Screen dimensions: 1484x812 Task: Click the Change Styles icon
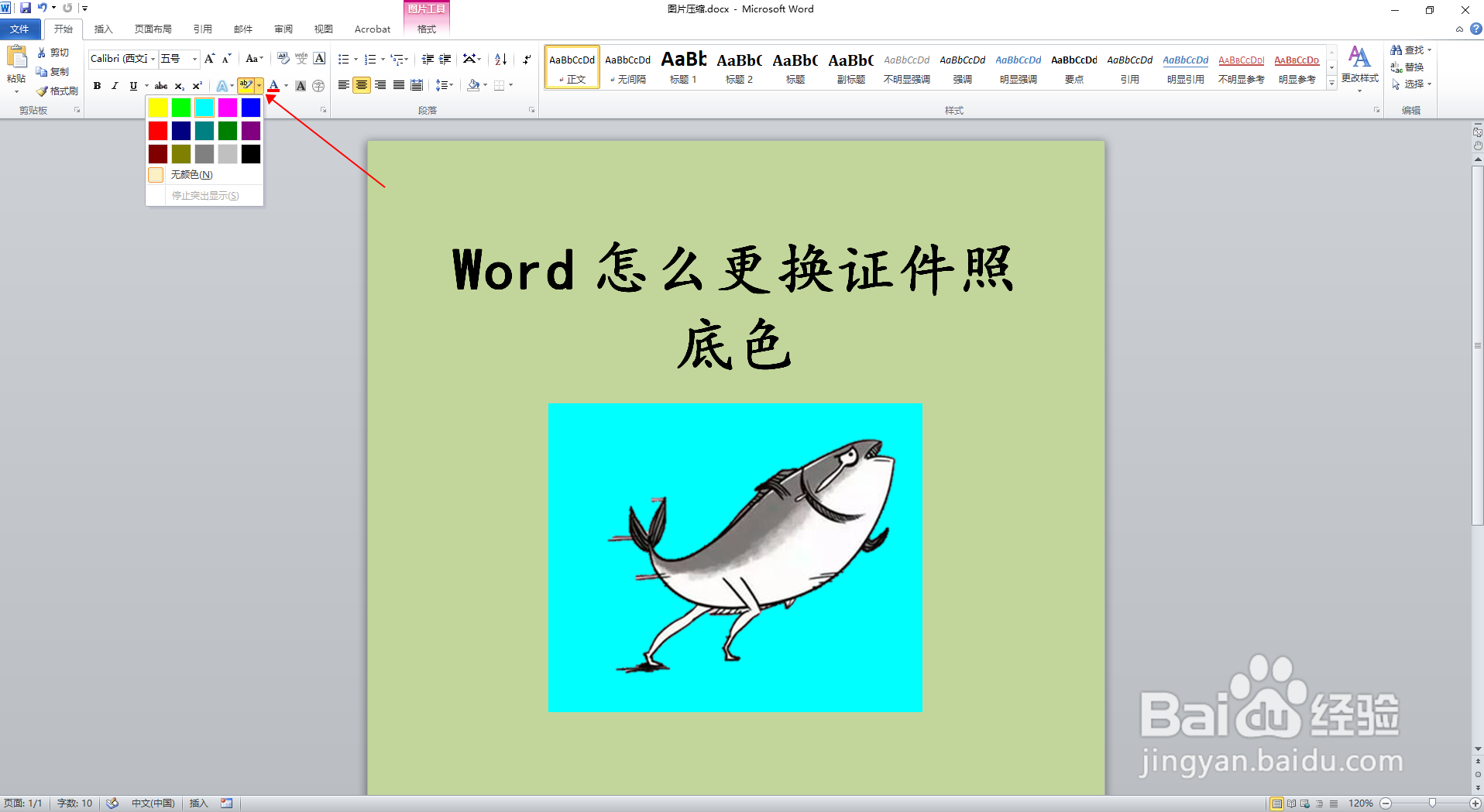coord(1359,66)
